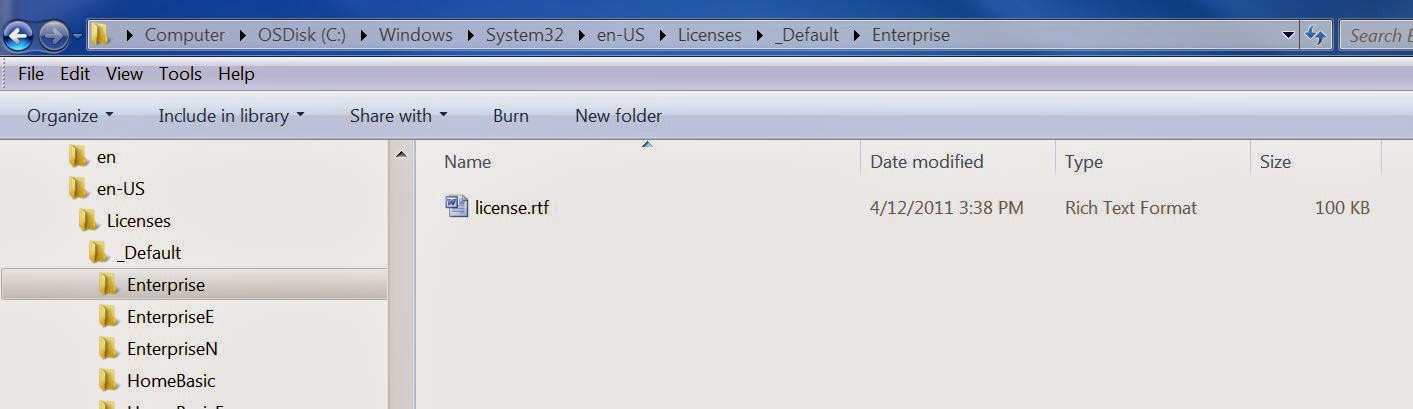Expand the address bar history dropdown arrow
This screenshot has height=409, width=1413.
point(1289,35)
